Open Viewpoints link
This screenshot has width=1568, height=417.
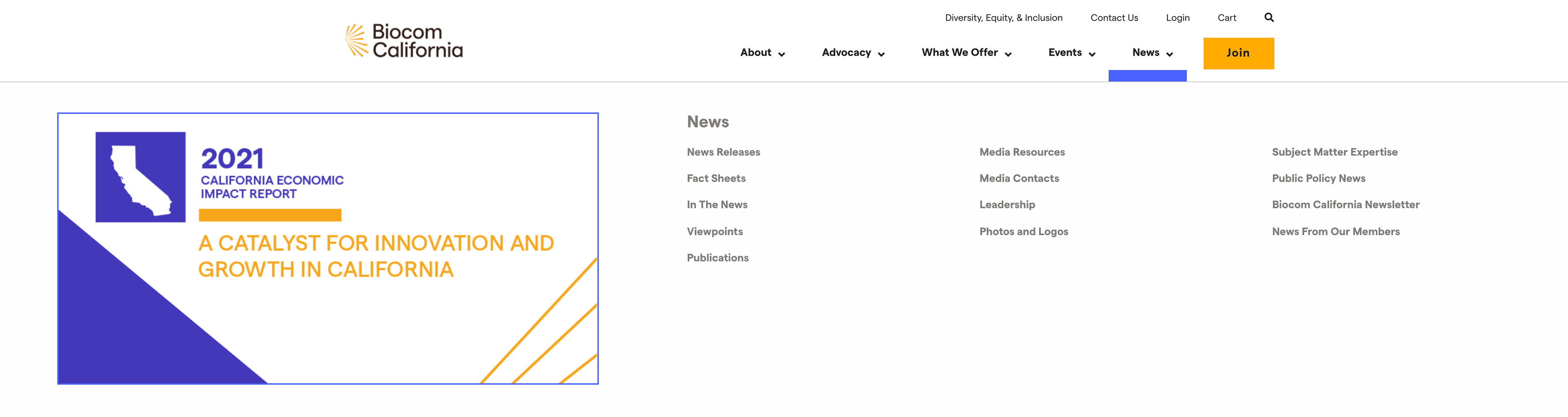click(715, 231)
